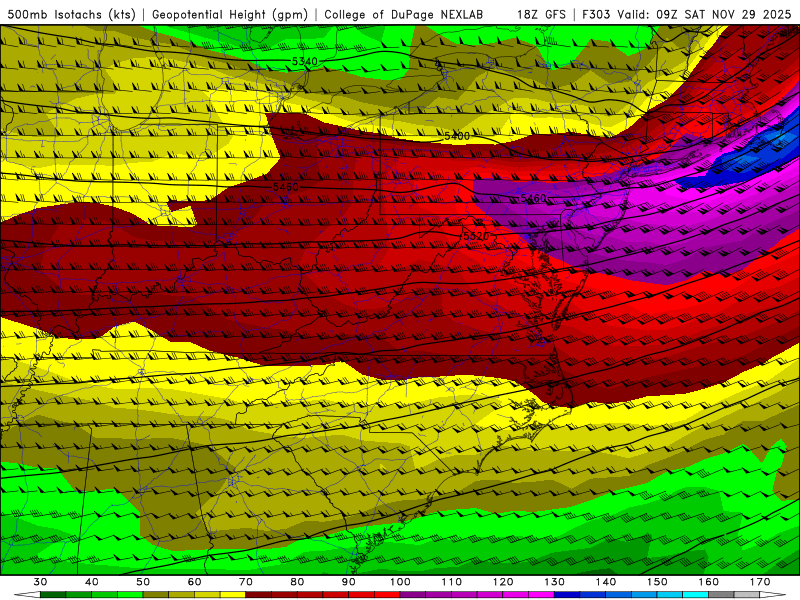Click the colorbar label 100
This screenshot has height=600, width=800.
pyautogui.click(x=401, y=582)
